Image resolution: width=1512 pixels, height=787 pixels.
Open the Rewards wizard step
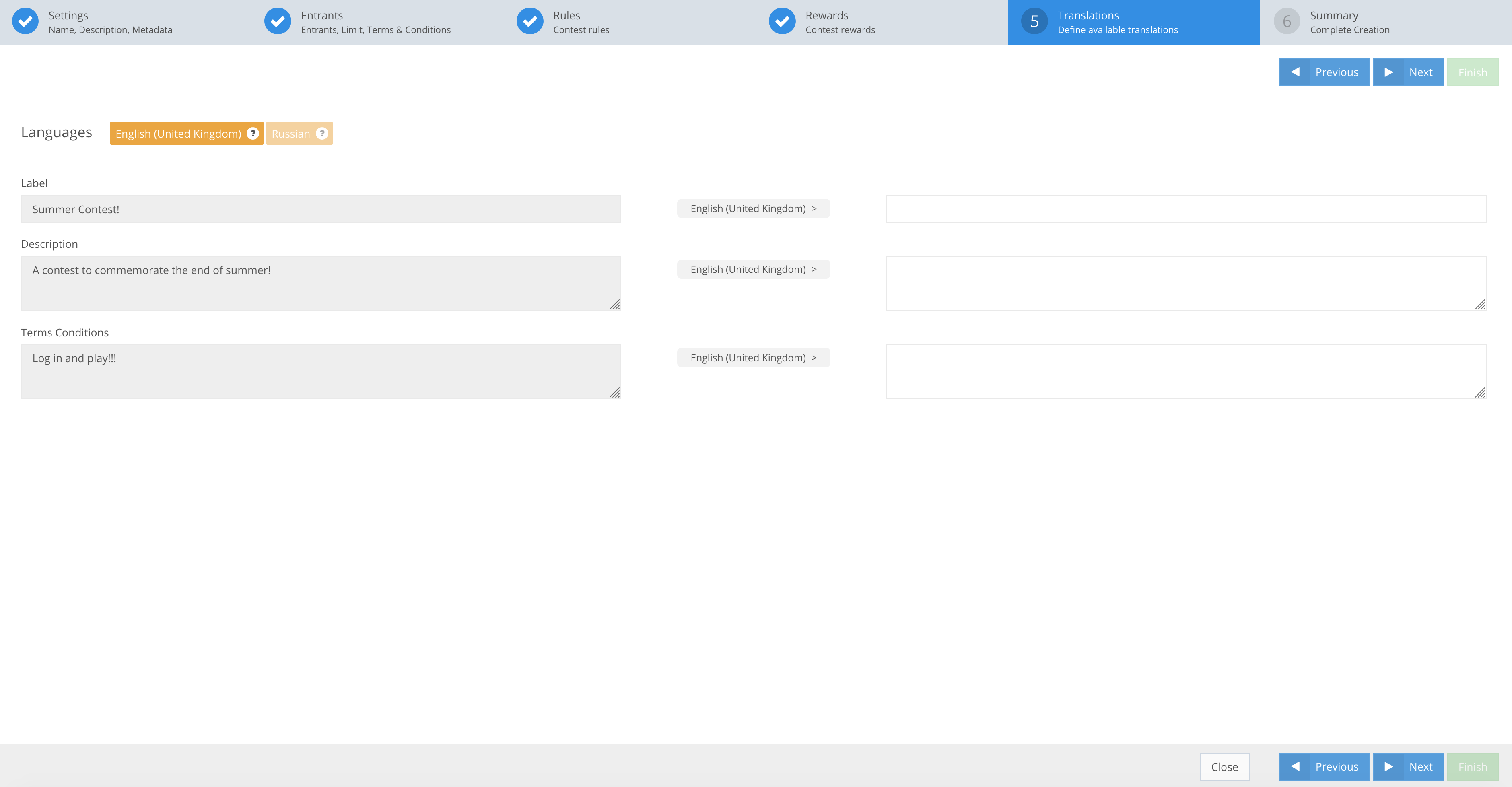coord(882,22)
